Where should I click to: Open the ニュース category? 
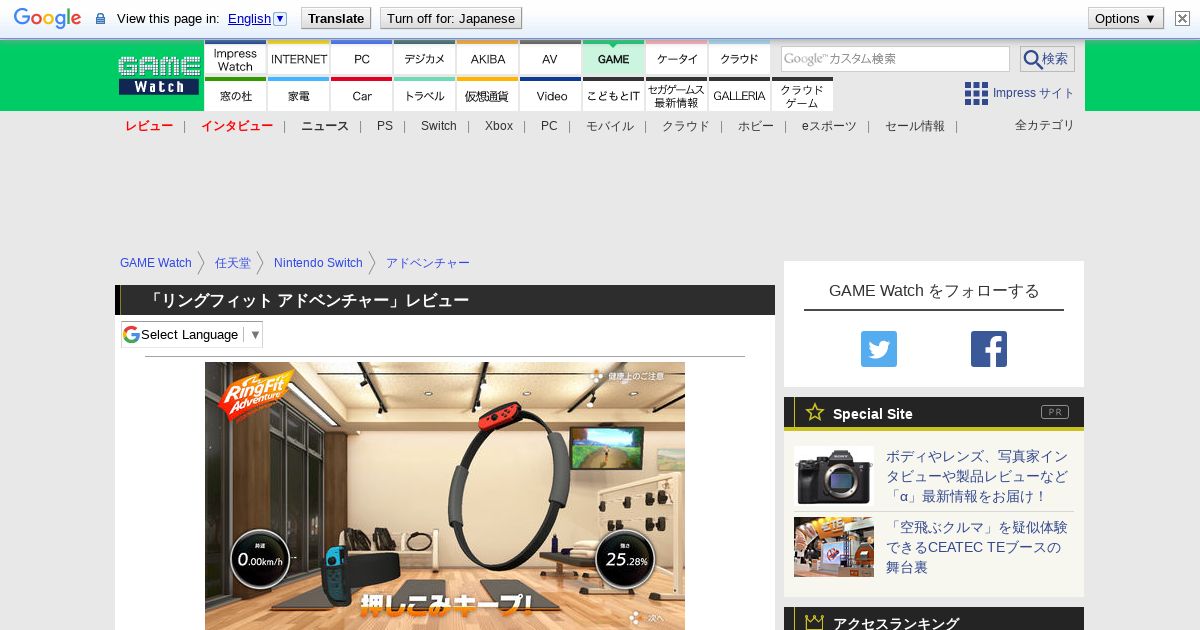pyautogui.click(x=325, y=126)
